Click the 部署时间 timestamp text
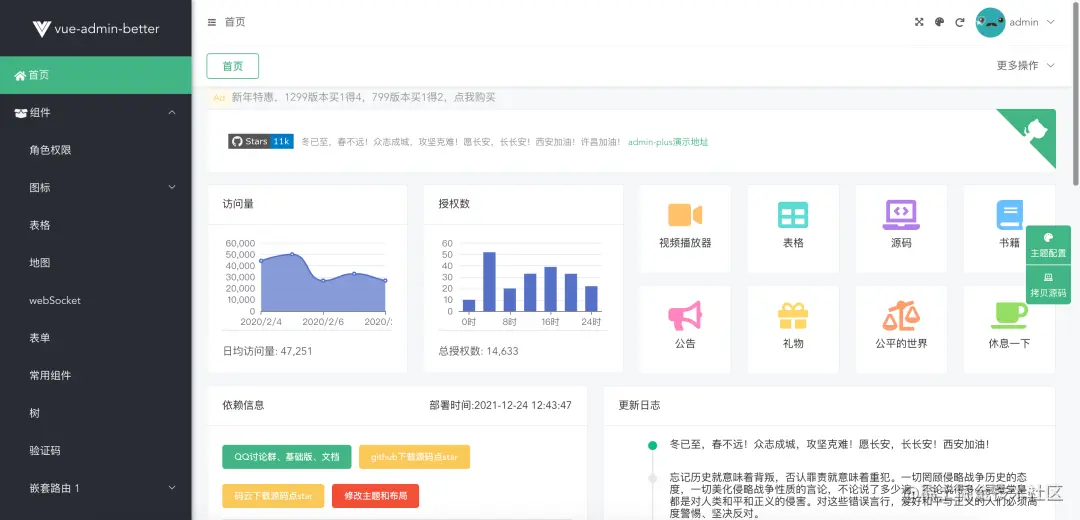The height and width of the screenshot is (520, 1080). pyautogui.click(x=500, y=405)
